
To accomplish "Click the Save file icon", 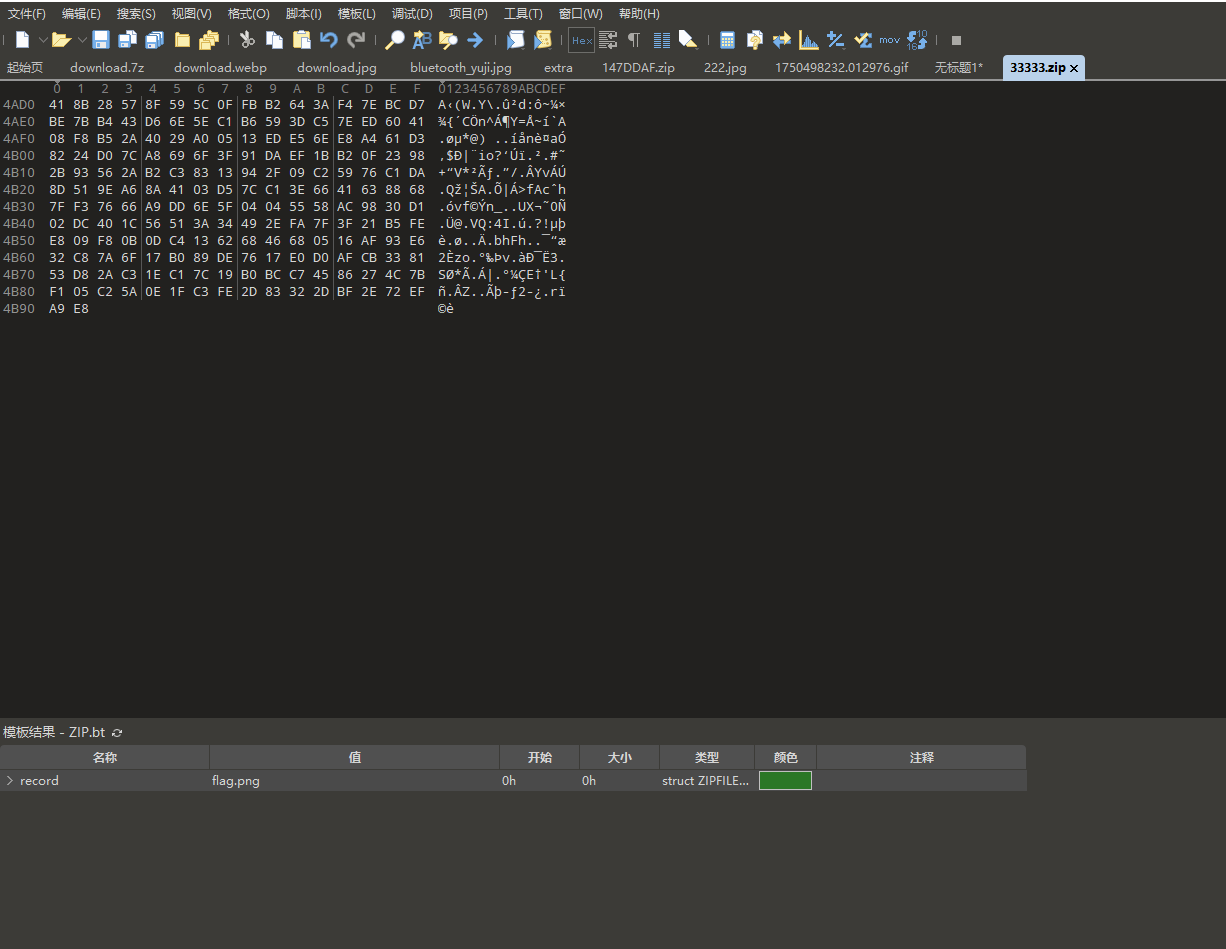I will (x=101, y=40).
